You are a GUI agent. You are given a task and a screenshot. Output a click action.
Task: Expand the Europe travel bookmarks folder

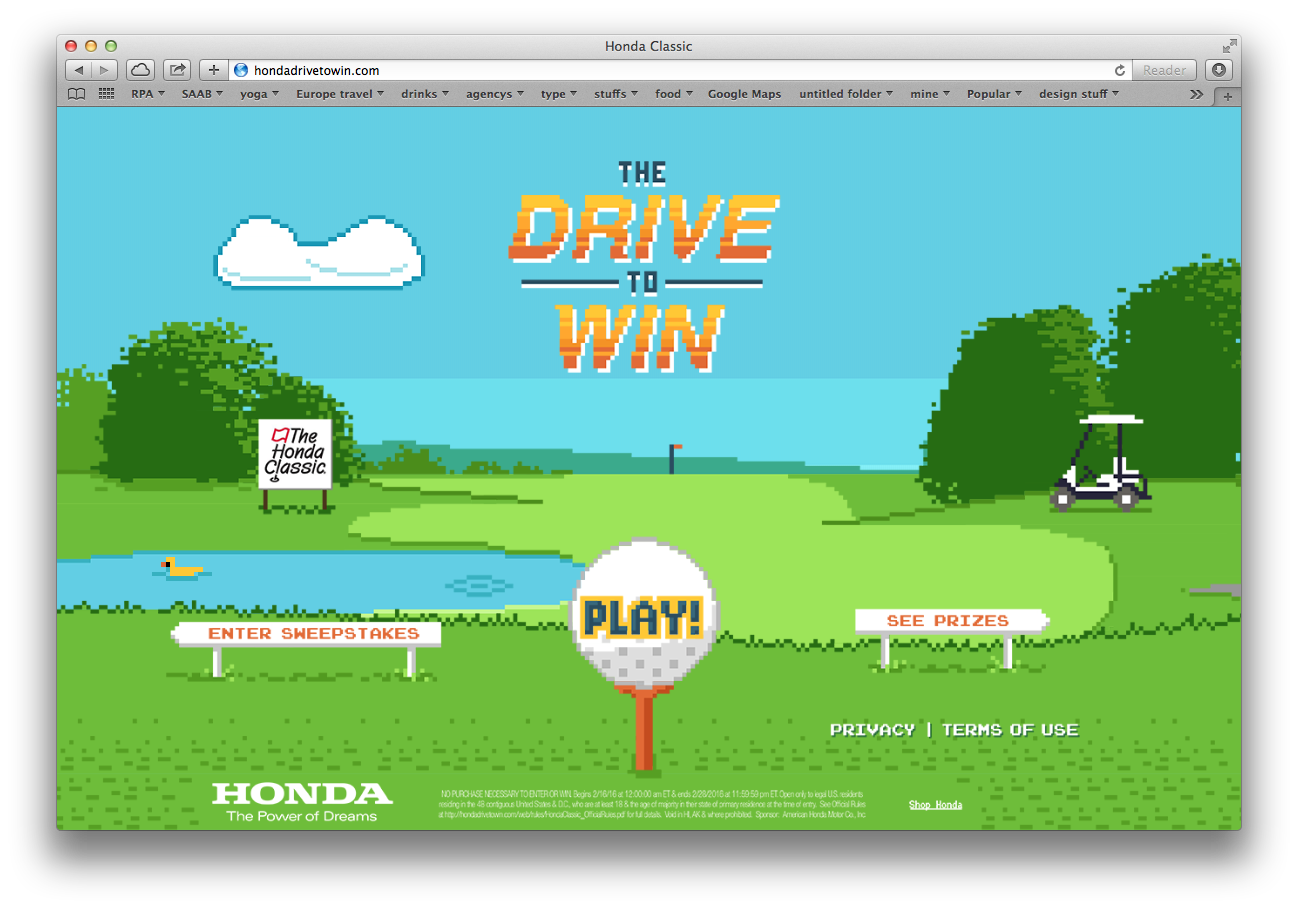coord(341,94)
